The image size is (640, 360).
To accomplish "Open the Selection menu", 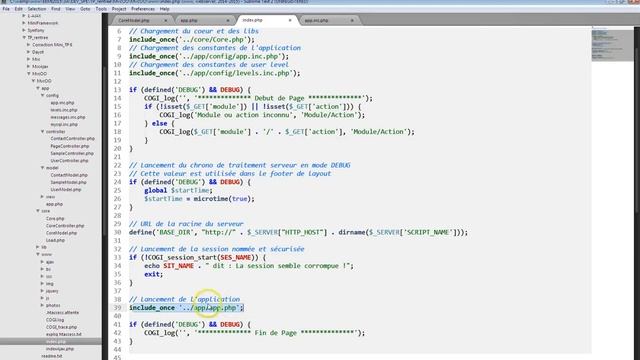I will click(x=37, y=9).
